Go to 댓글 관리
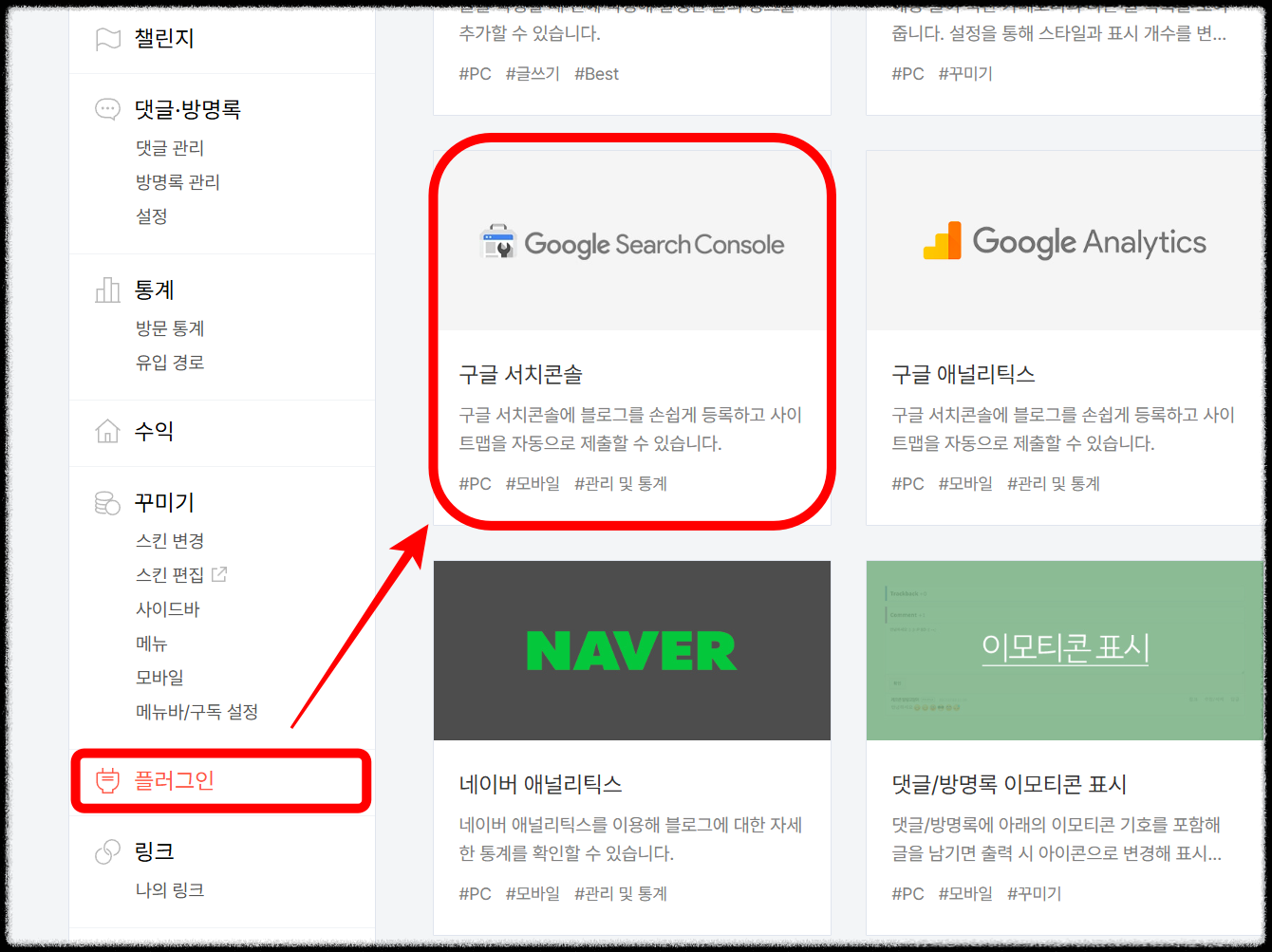 (170, 148)
